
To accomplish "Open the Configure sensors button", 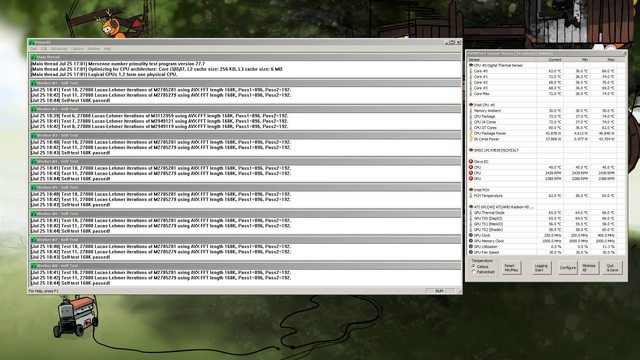I will [x=567, y=268].
